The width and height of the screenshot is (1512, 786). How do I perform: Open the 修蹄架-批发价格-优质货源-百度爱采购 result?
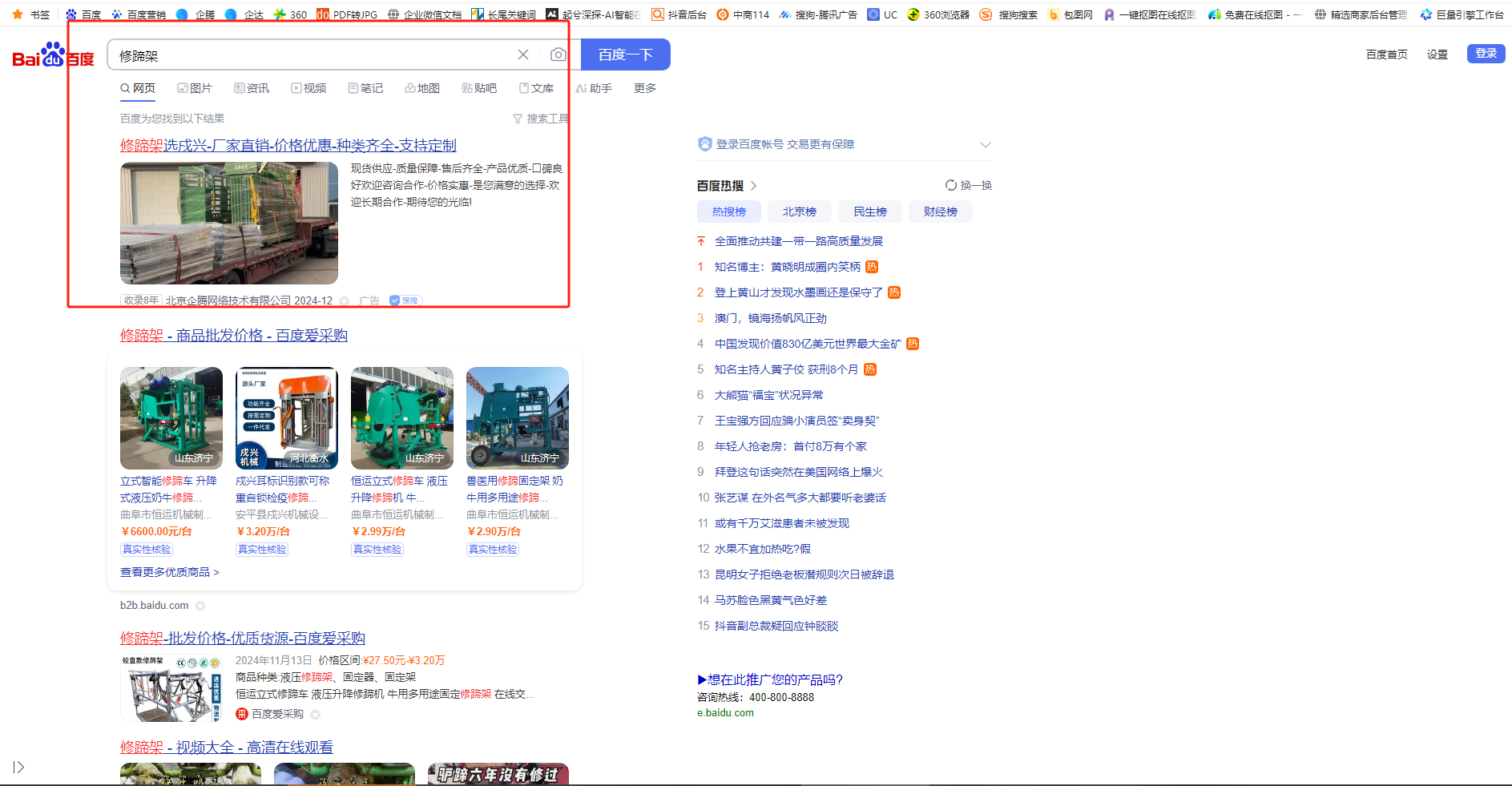pyautogui.click(x=243, y=638)
